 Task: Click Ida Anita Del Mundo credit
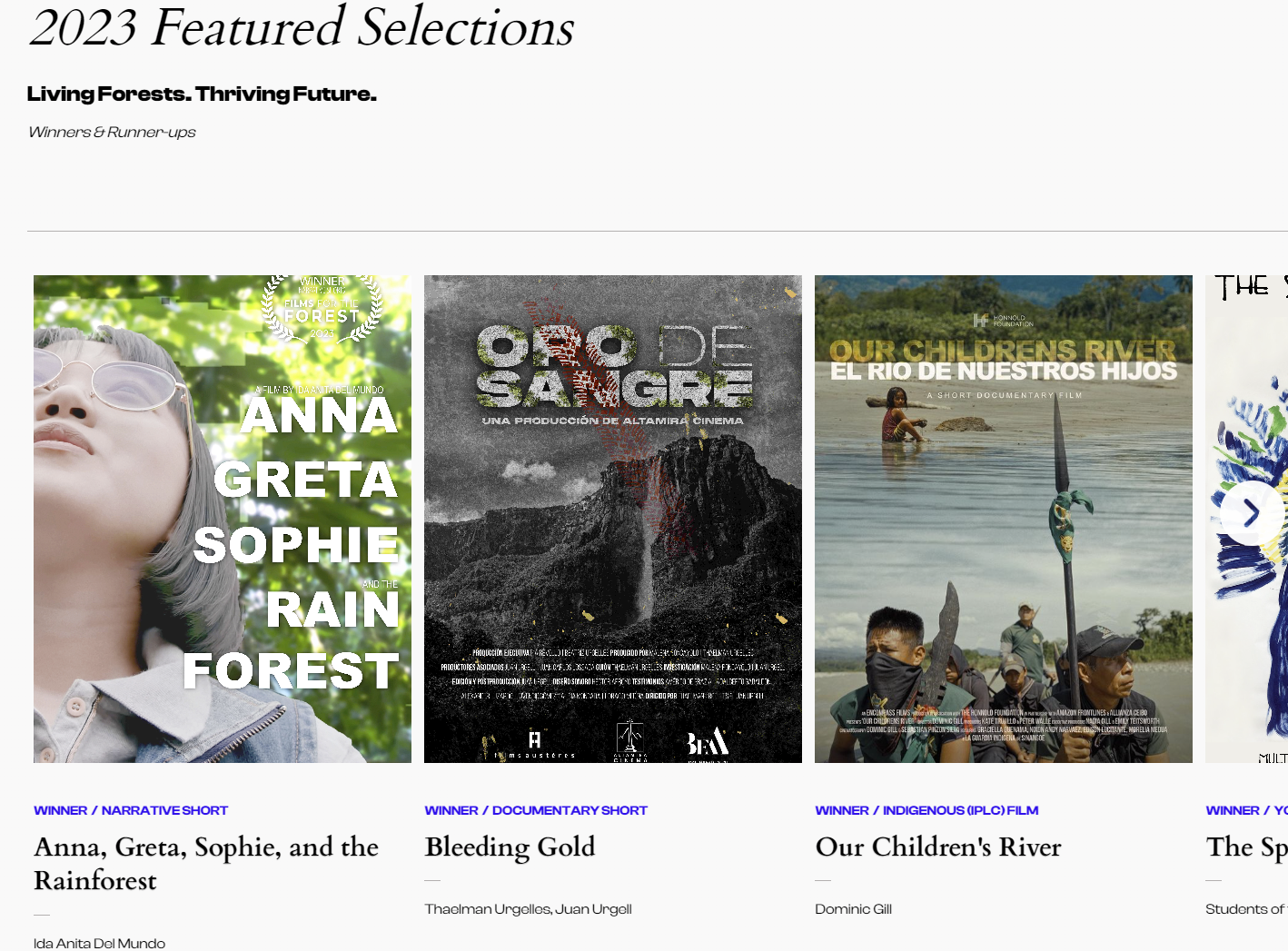click(100, 944)
